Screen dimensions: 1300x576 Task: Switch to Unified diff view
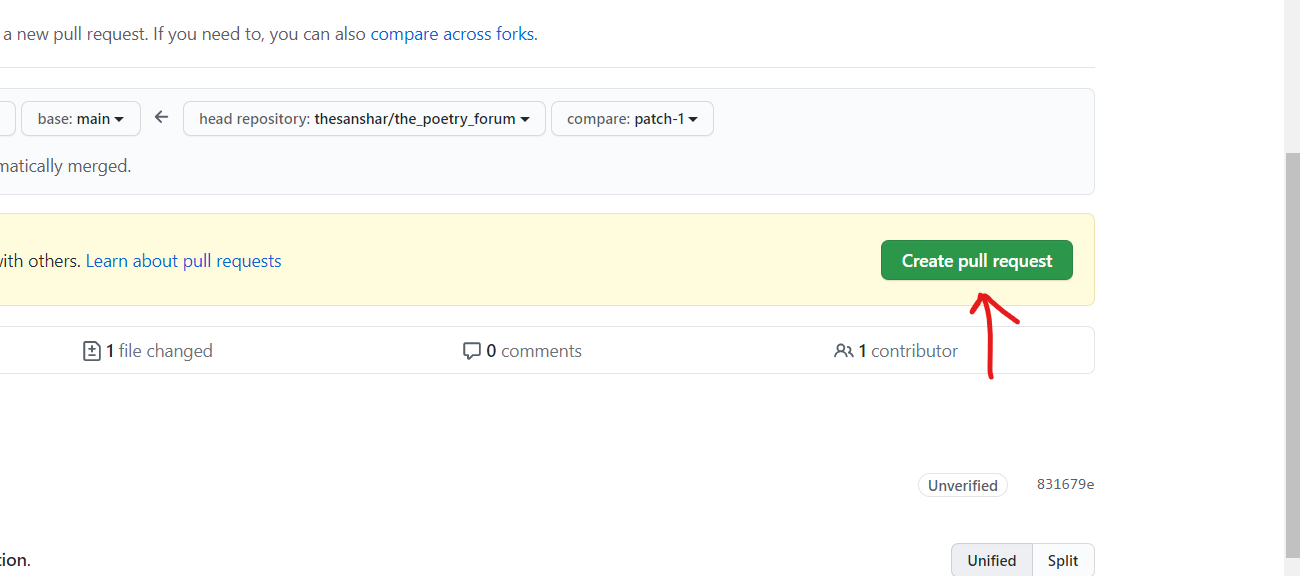(992, 560)
